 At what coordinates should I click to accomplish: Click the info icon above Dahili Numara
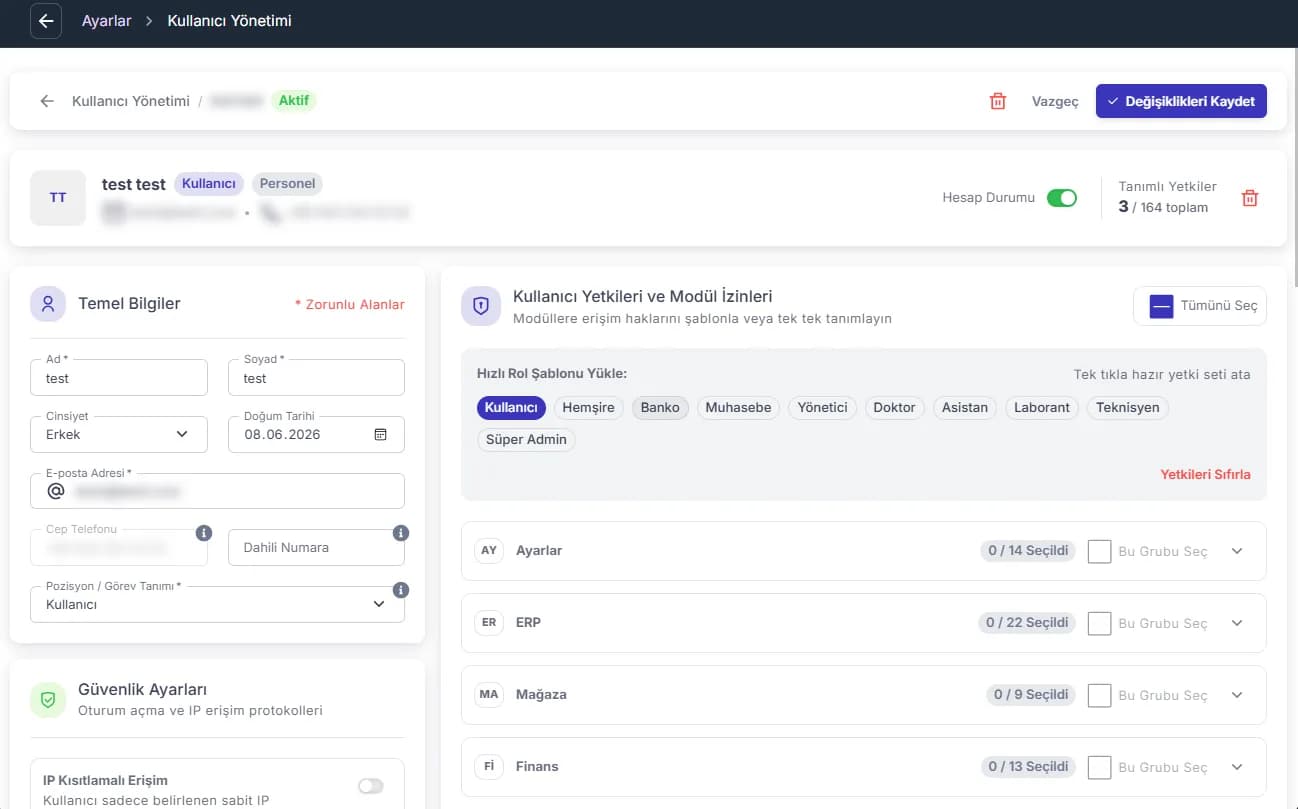click(401, 533)
